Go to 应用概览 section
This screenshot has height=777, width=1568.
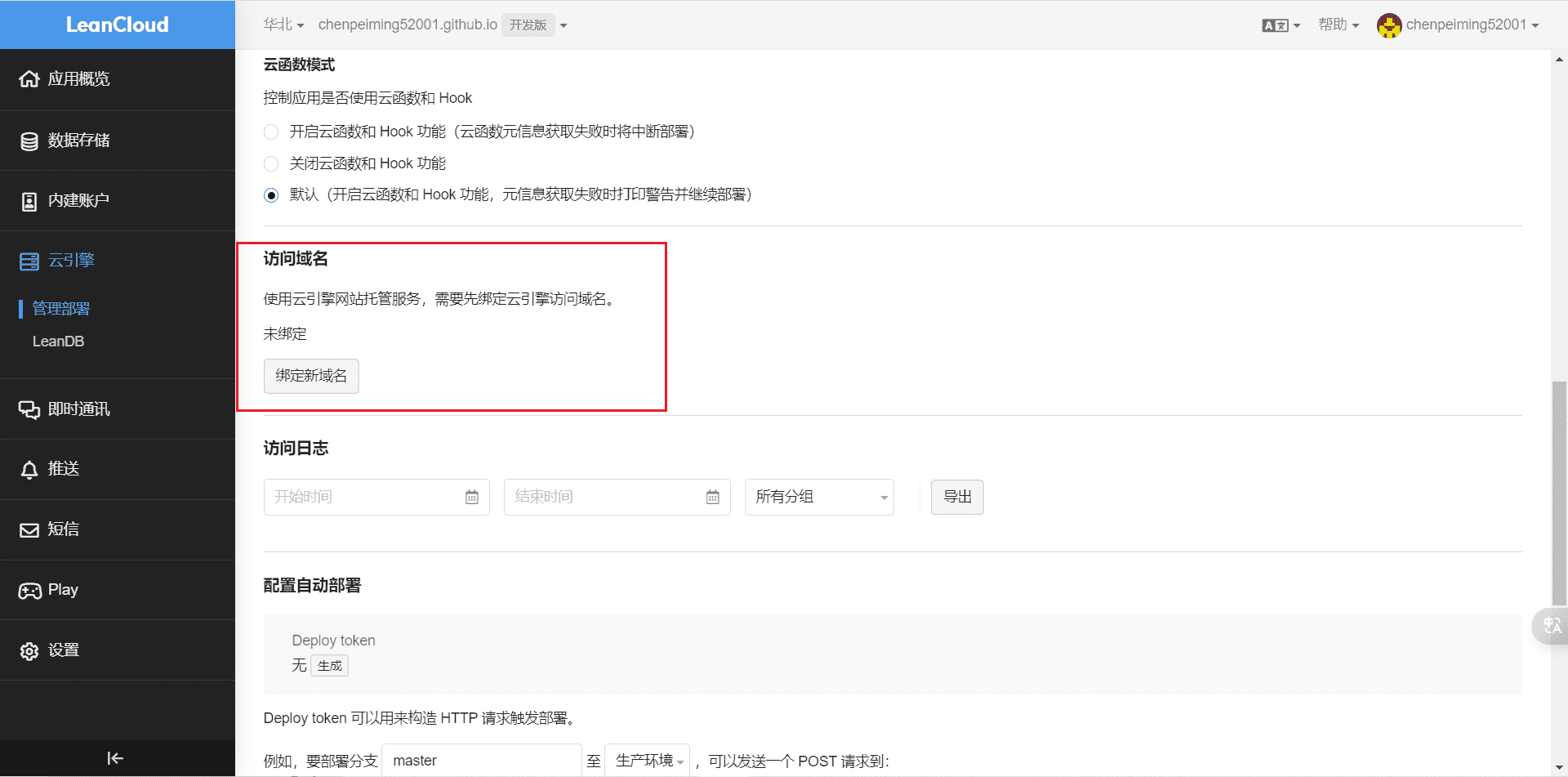(118, 79)
